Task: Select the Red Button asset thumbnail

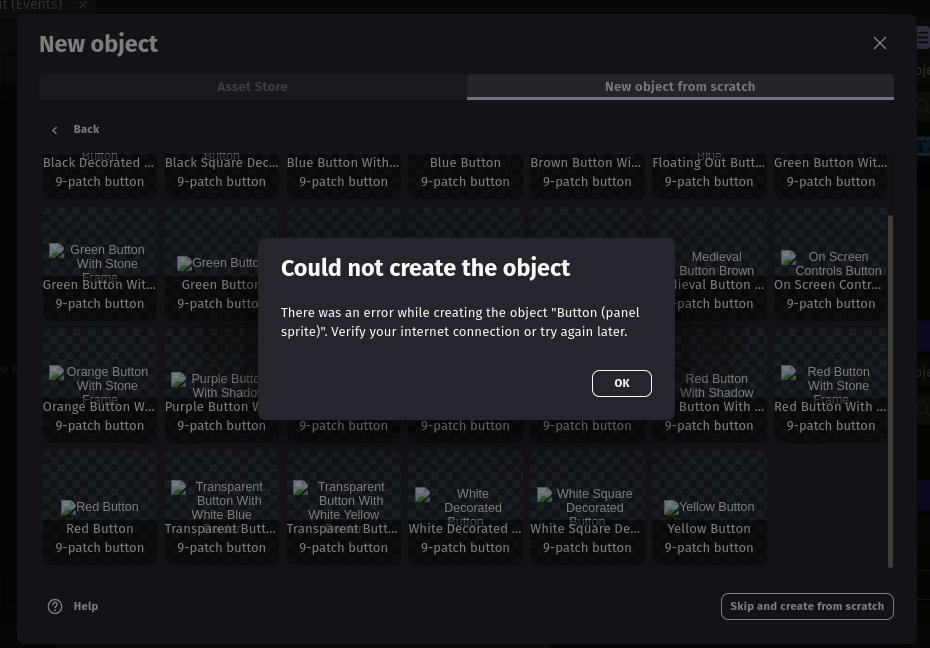Action: coord(99,507)
